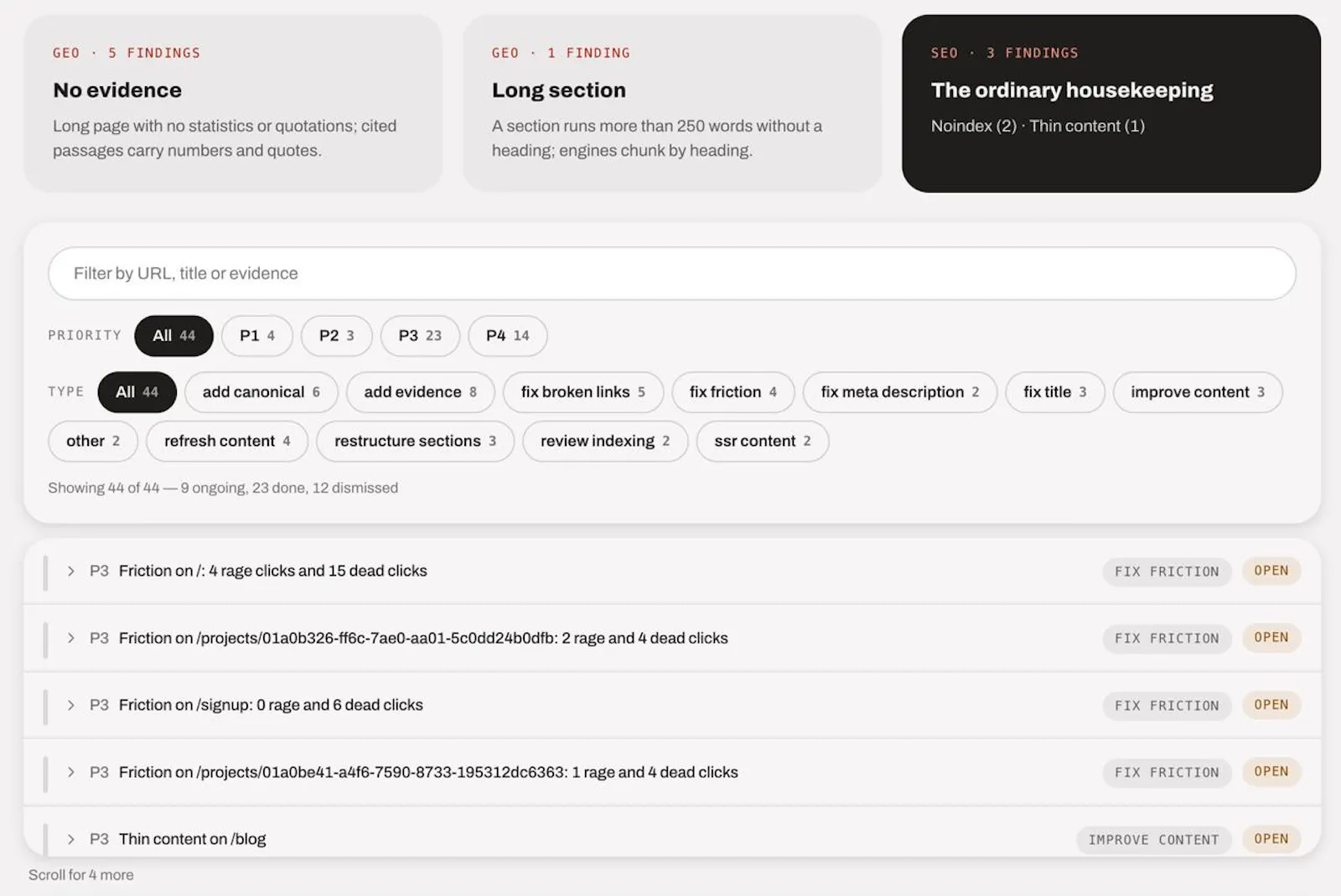Filter findings by P3 priority
Screen dimensions: 1341x896
(420, 335)
